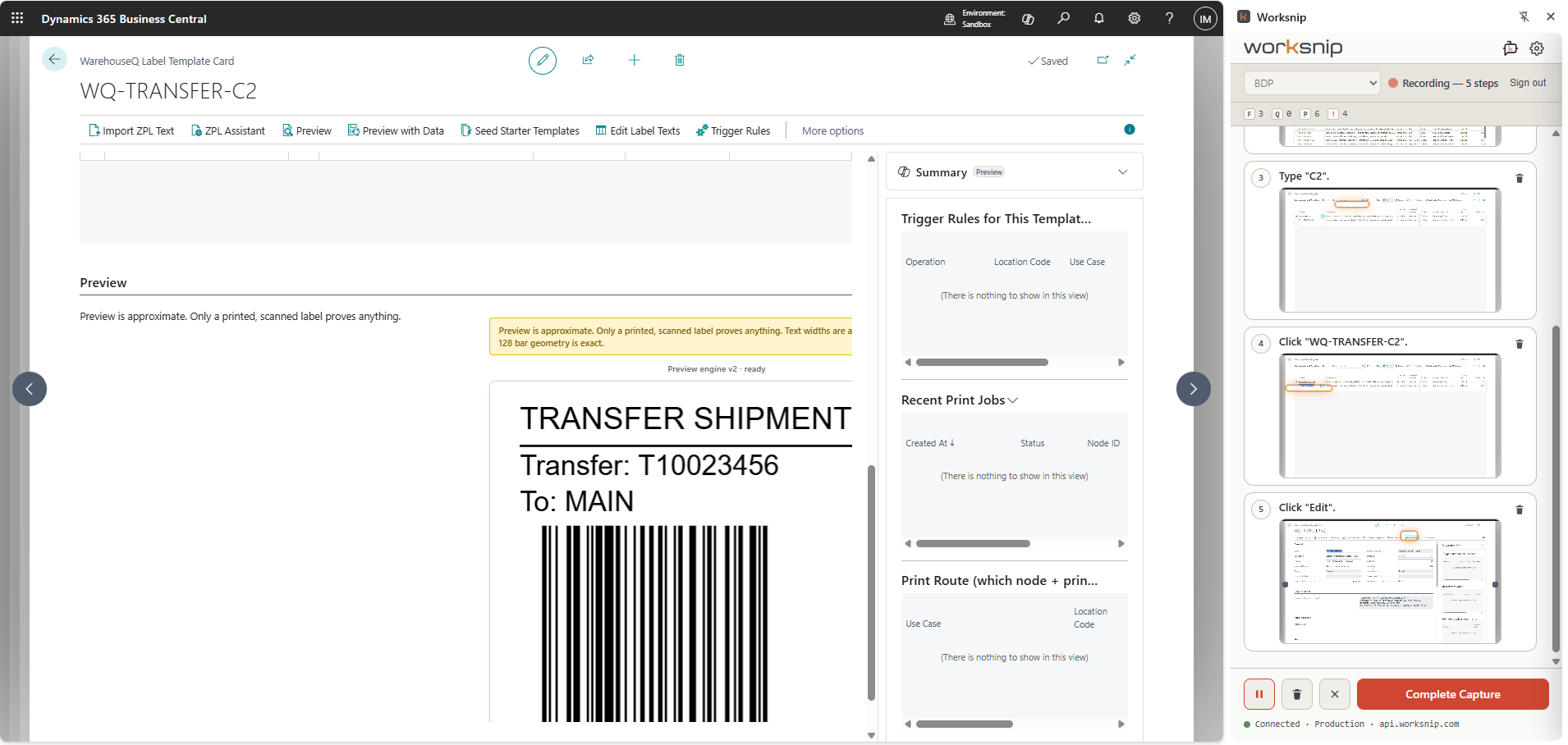
Task: Delete step 3 Type "C2" in Worksnip
Action: point(1520,178)
